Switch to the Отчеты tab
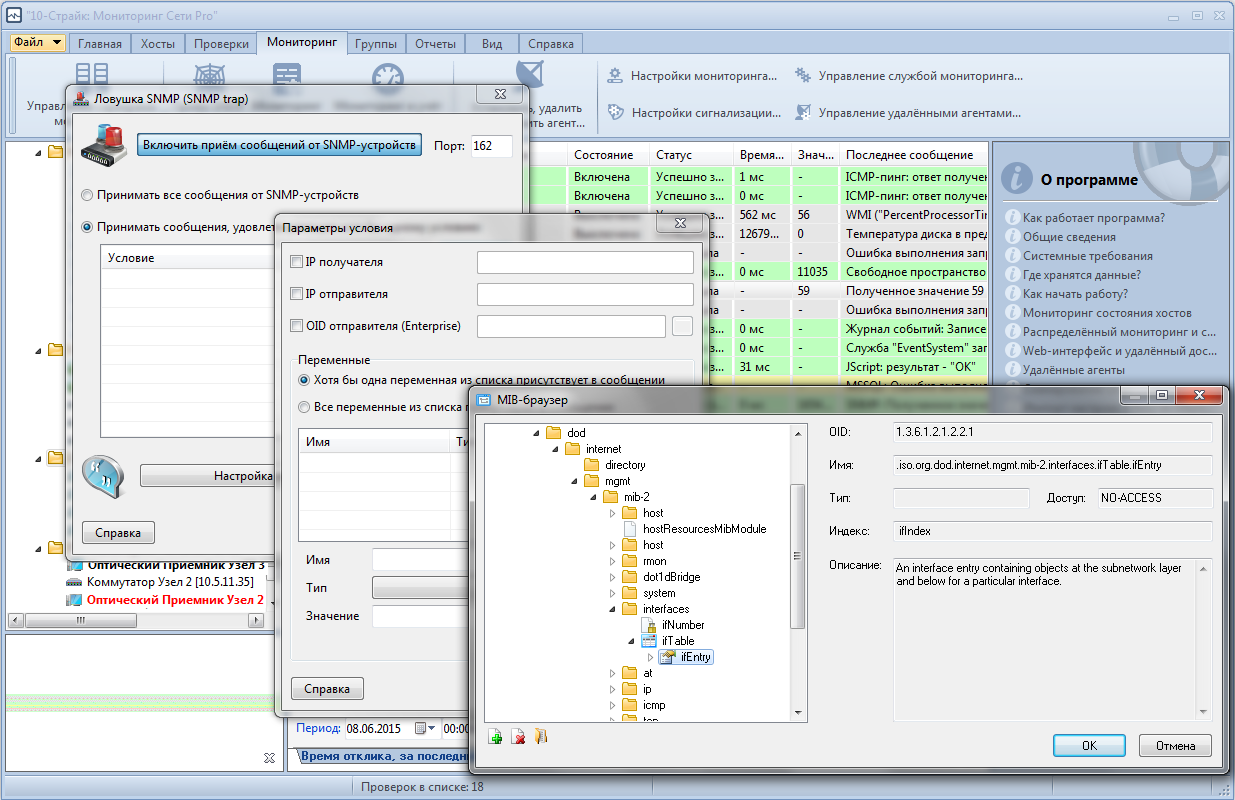Image resolution: width=1235 pixels, height=800 pixels. pos(435,44)
